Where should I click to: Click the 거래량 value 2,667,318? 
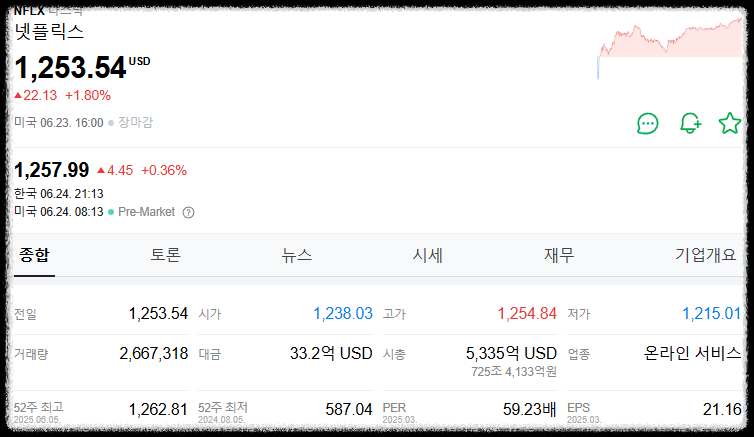tap(153, 353)
